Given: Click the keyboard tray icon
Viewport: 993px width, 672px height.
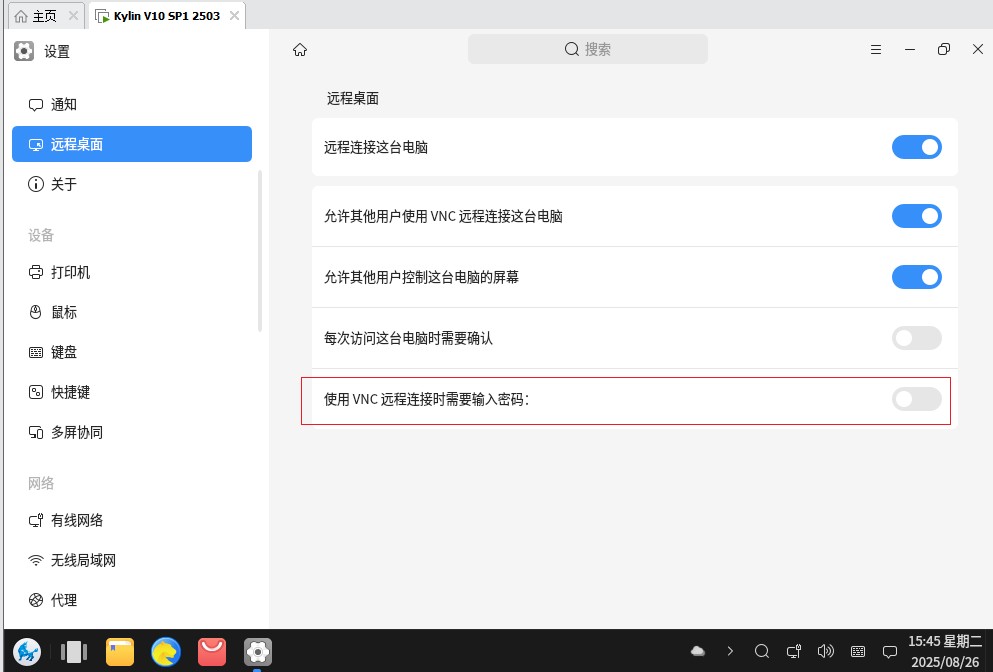Looking at the screenshot, I should 858,651.
